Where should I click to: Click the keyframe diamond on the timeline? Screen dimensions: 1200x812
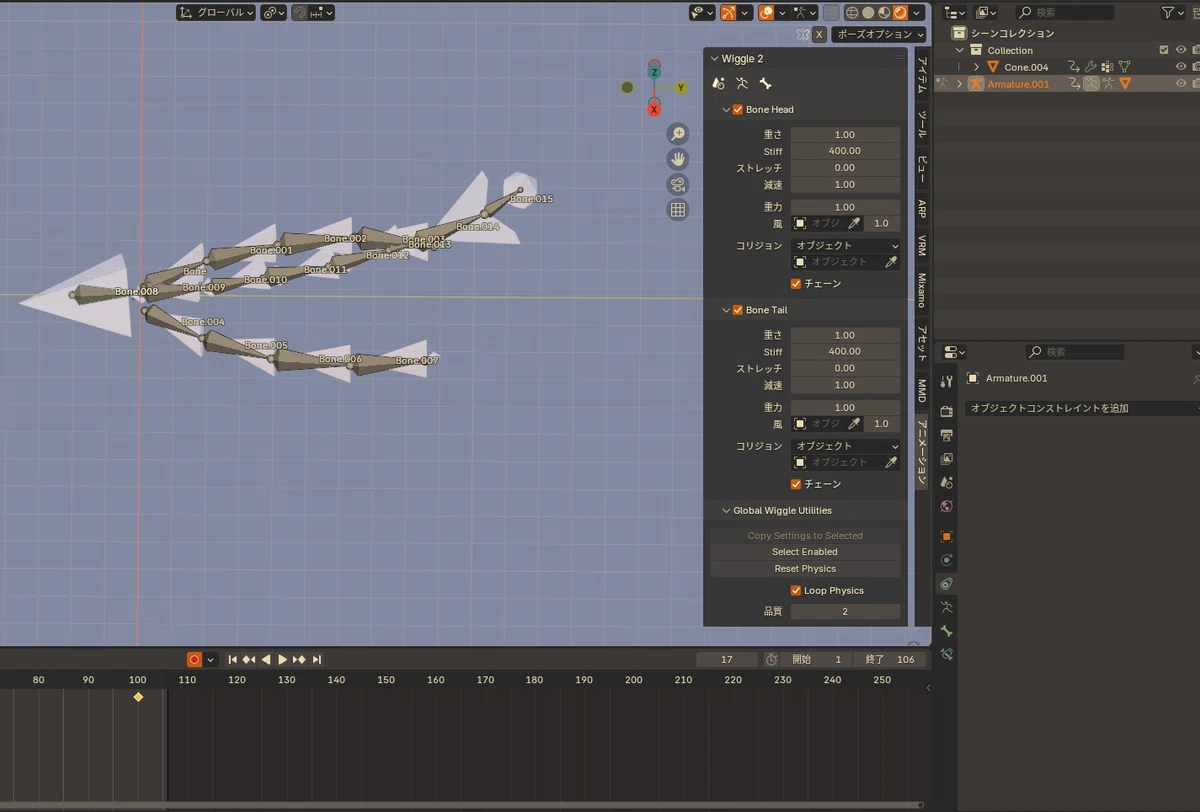138,697
